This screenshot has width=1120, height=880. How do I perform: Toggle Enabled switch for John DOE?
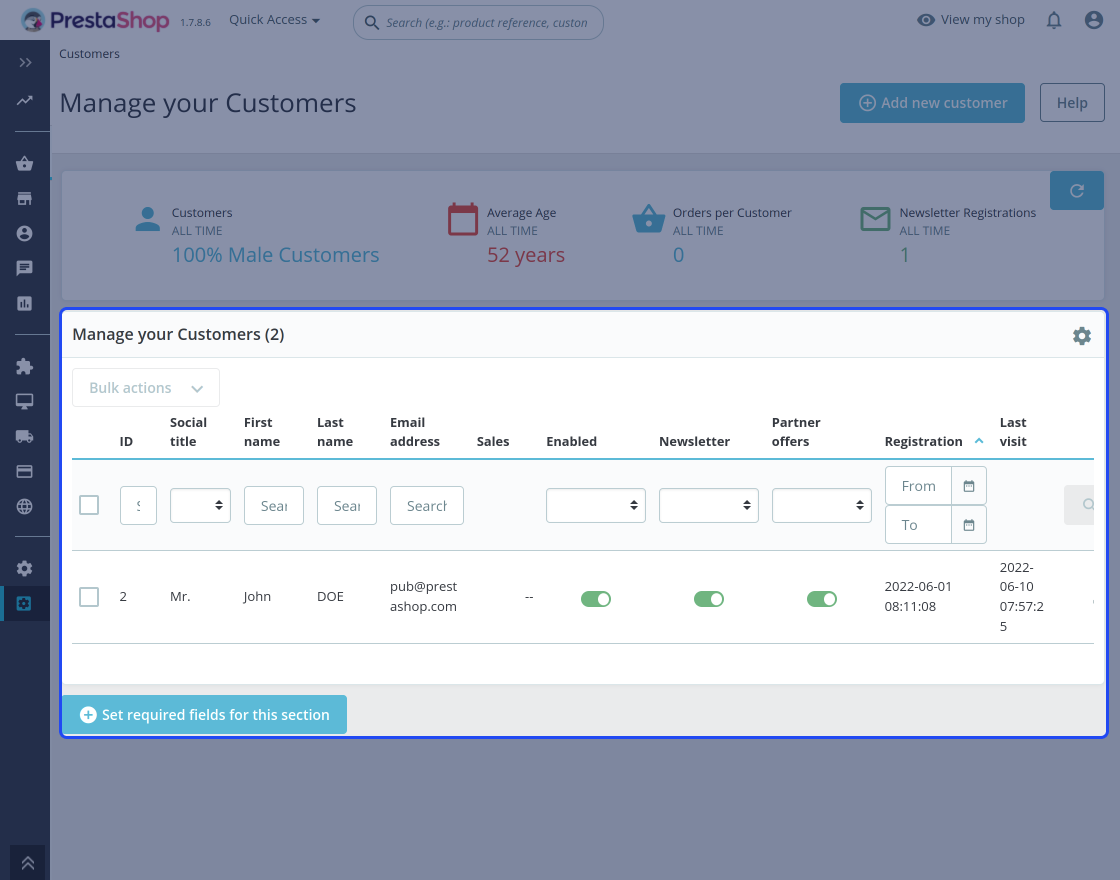[596, 599]
